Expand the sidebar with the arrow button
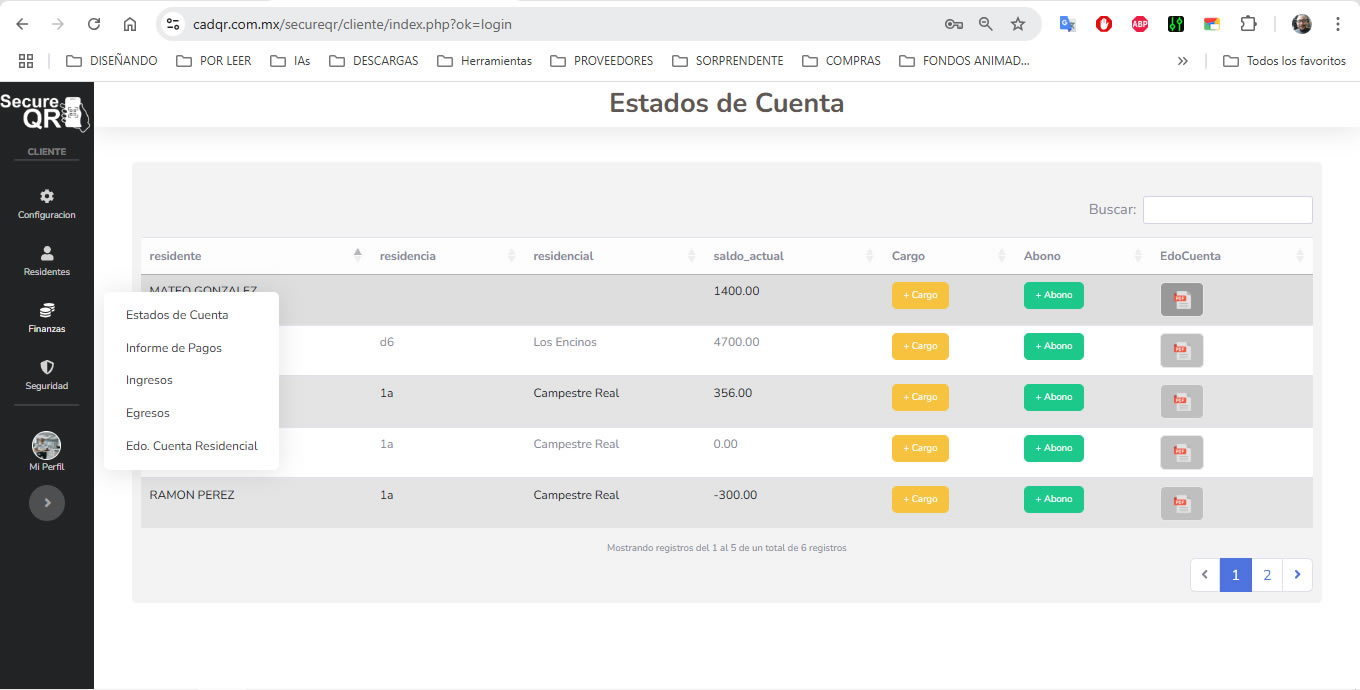The image size is (1360, 690). [47, 503]
